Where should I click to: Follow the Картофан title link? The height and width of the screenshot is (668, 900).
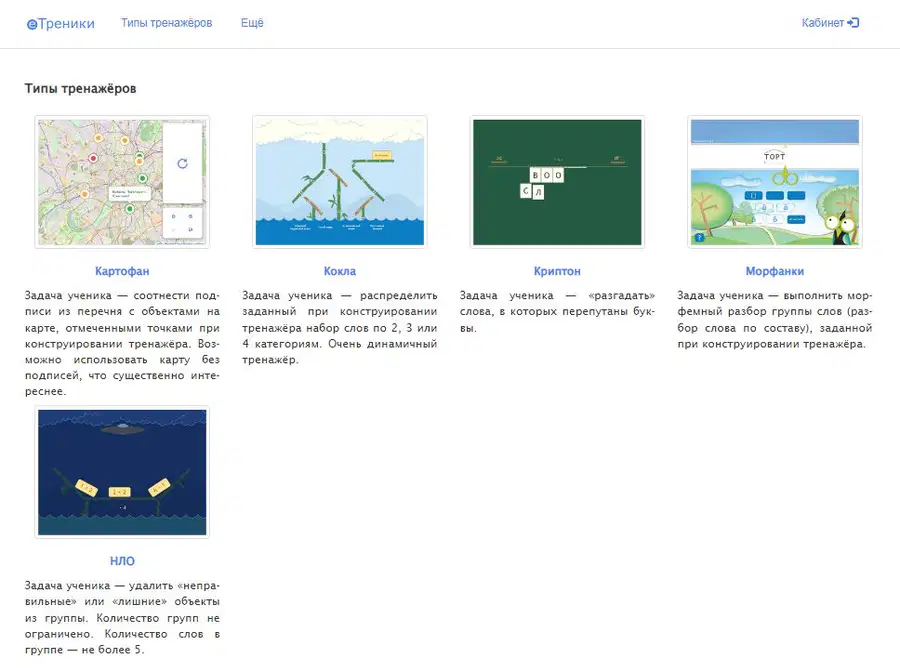click(122, 271)
